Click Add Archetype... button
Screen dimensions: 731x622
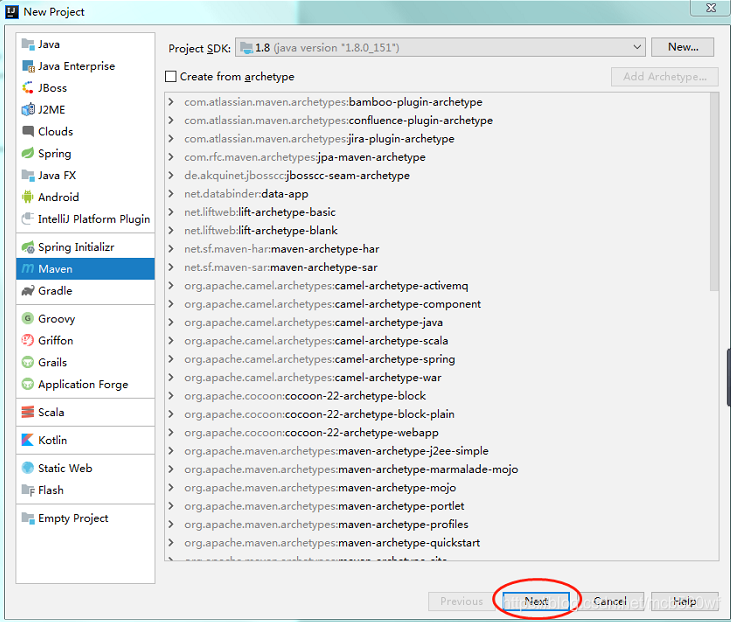click(x=665, y=76)
